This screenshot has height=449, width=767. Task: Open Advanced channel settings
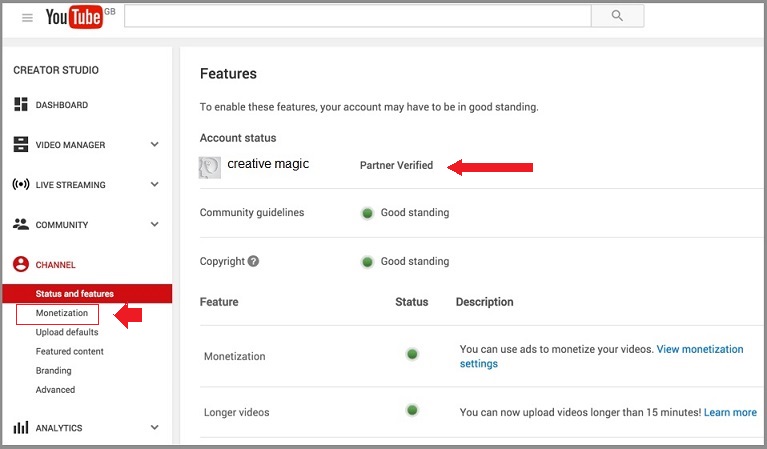55,390
